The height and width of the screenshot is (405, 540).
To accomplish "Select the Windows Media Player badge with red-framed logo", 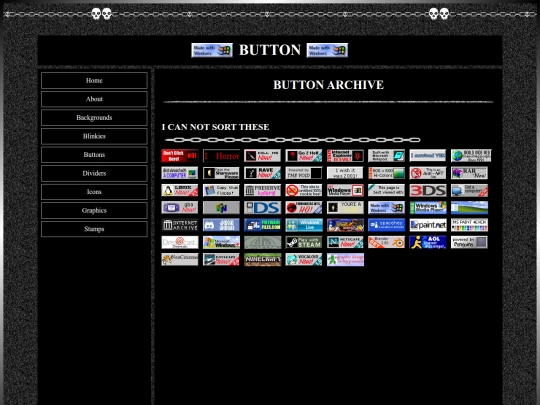I will (x=345, y=190).
